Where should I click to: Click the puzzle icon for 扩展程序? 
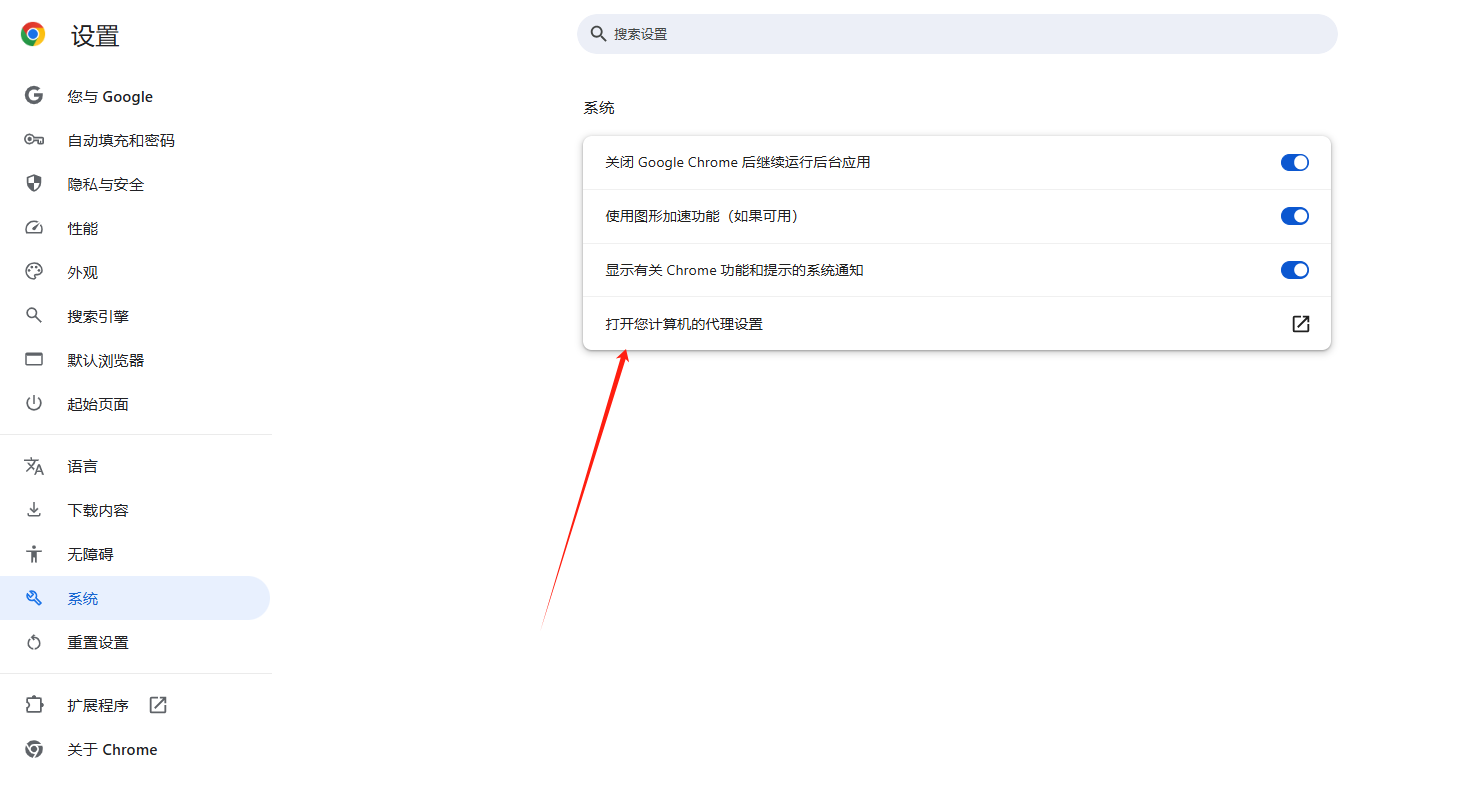tap(34, 705)
